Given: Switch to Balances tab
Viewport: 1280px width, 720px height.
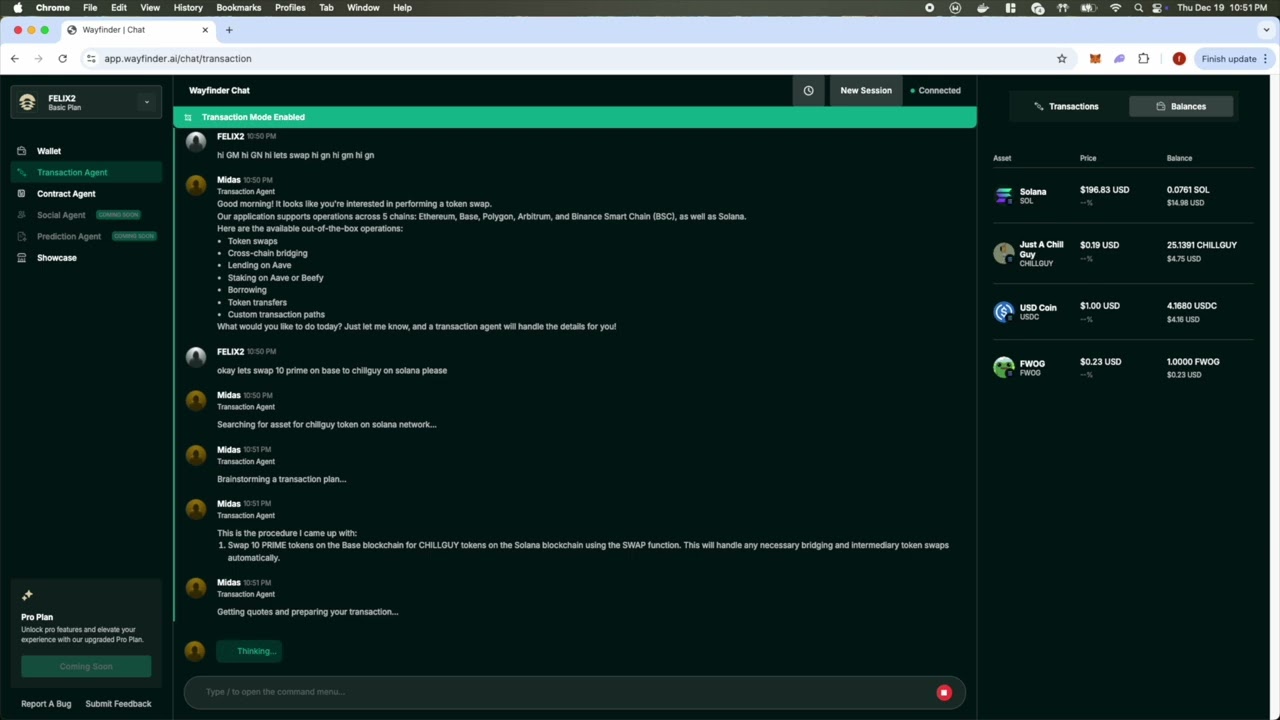Looking at the screenshot, I should coord(1181,106).
